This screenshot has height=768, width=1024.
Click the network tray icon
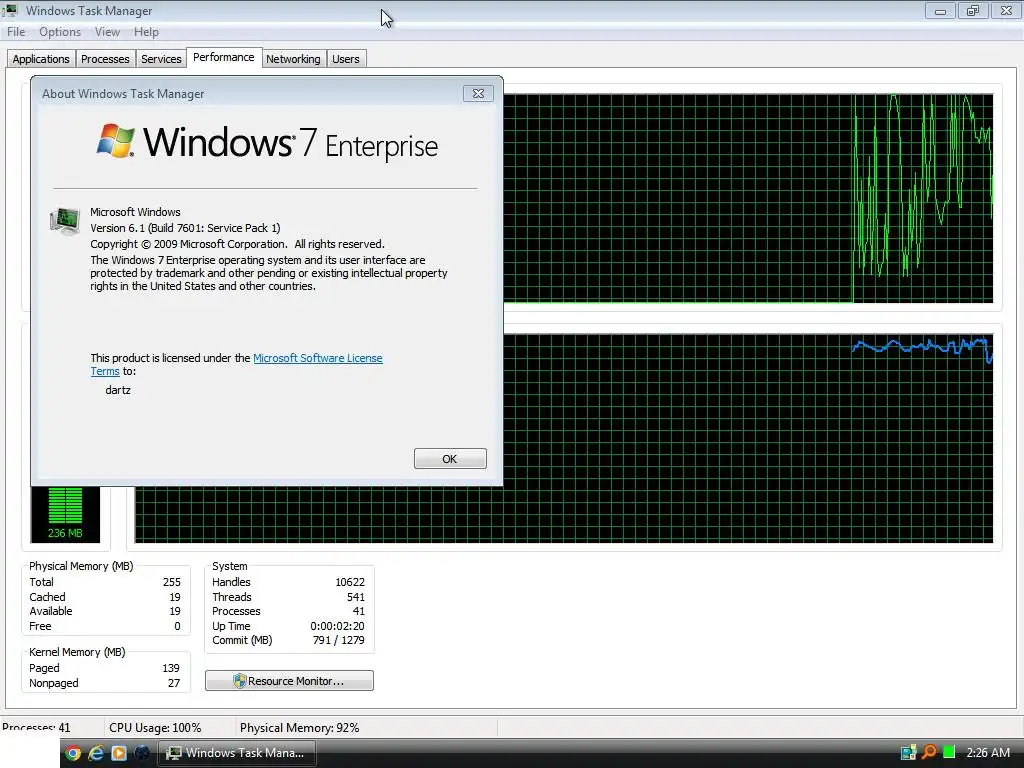pos(908,753)
